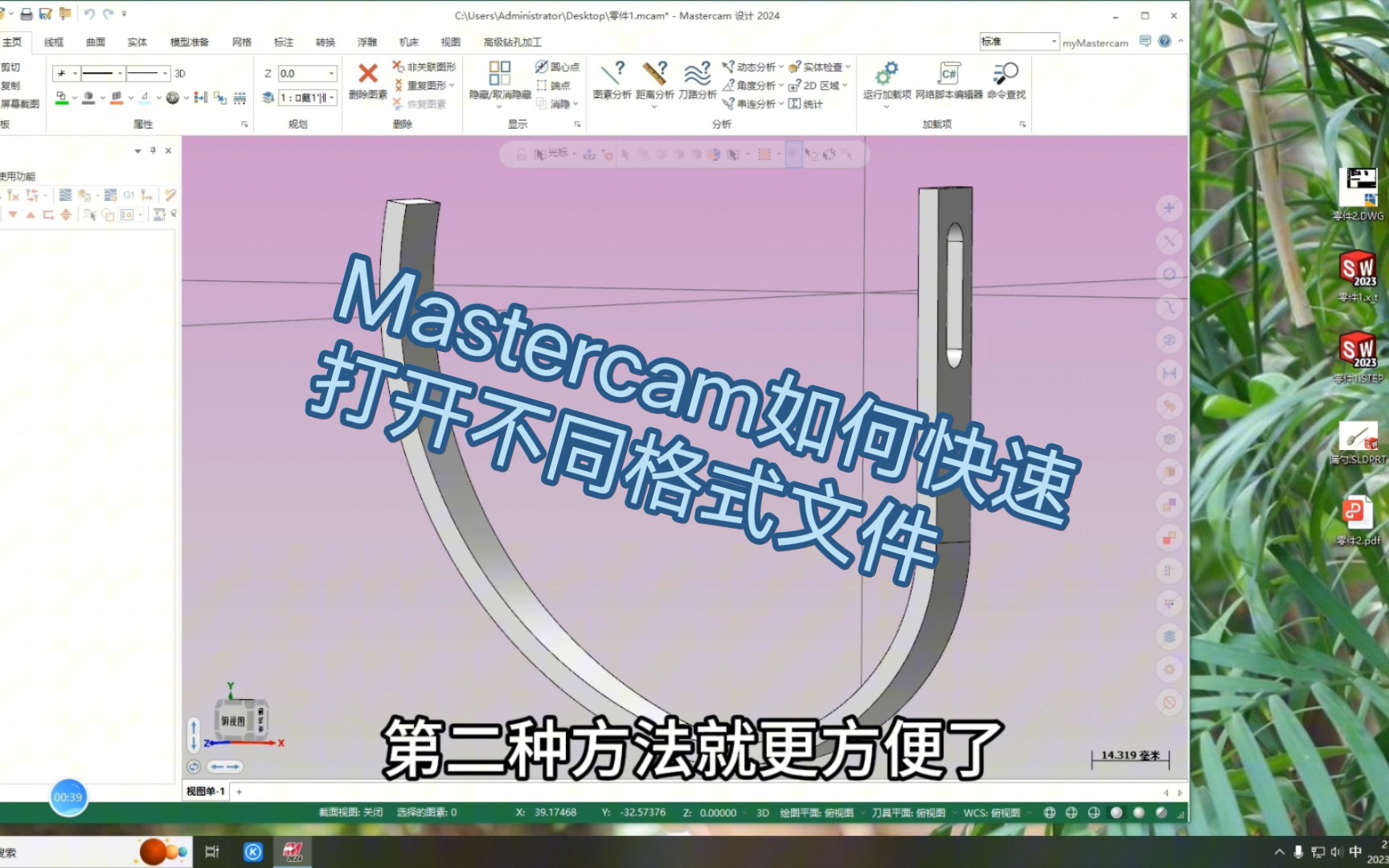Toggle the pin (auto-hide) on toolpaths panel

[153, 150]
